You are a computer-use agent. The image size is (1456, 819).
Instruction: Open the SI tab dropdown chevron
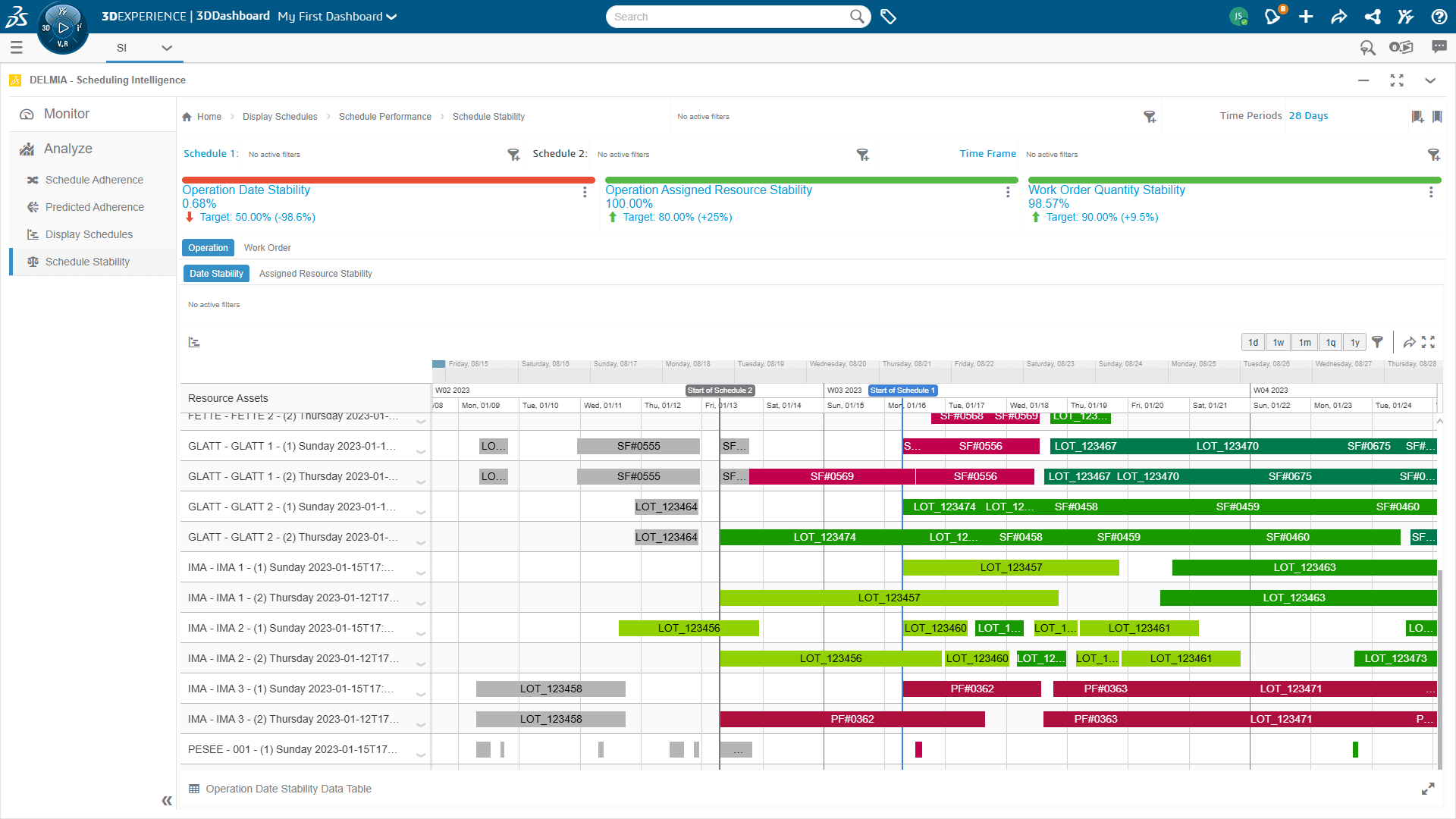(167, 48)
